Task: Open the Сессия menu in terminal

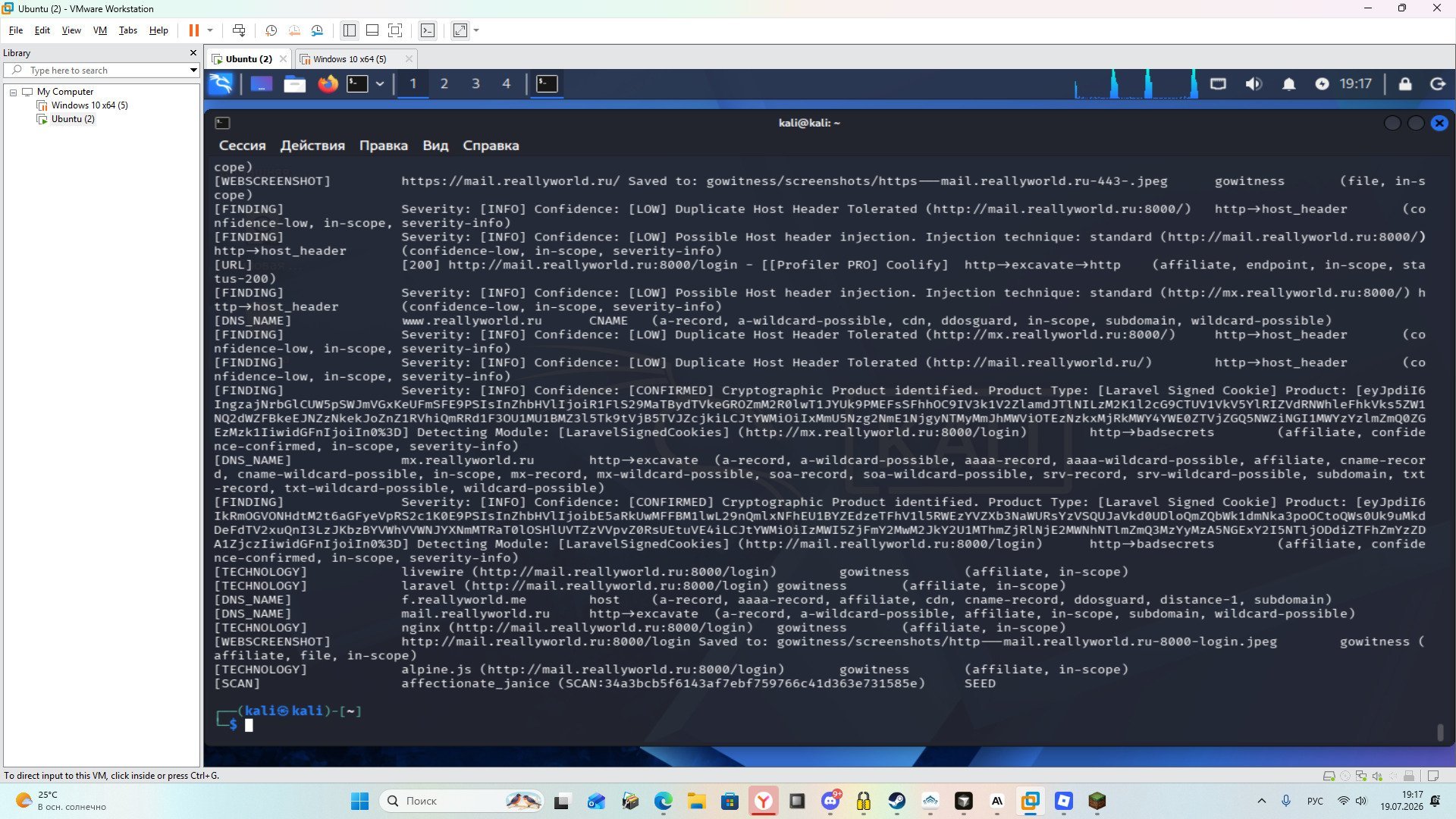Action: 243,146
